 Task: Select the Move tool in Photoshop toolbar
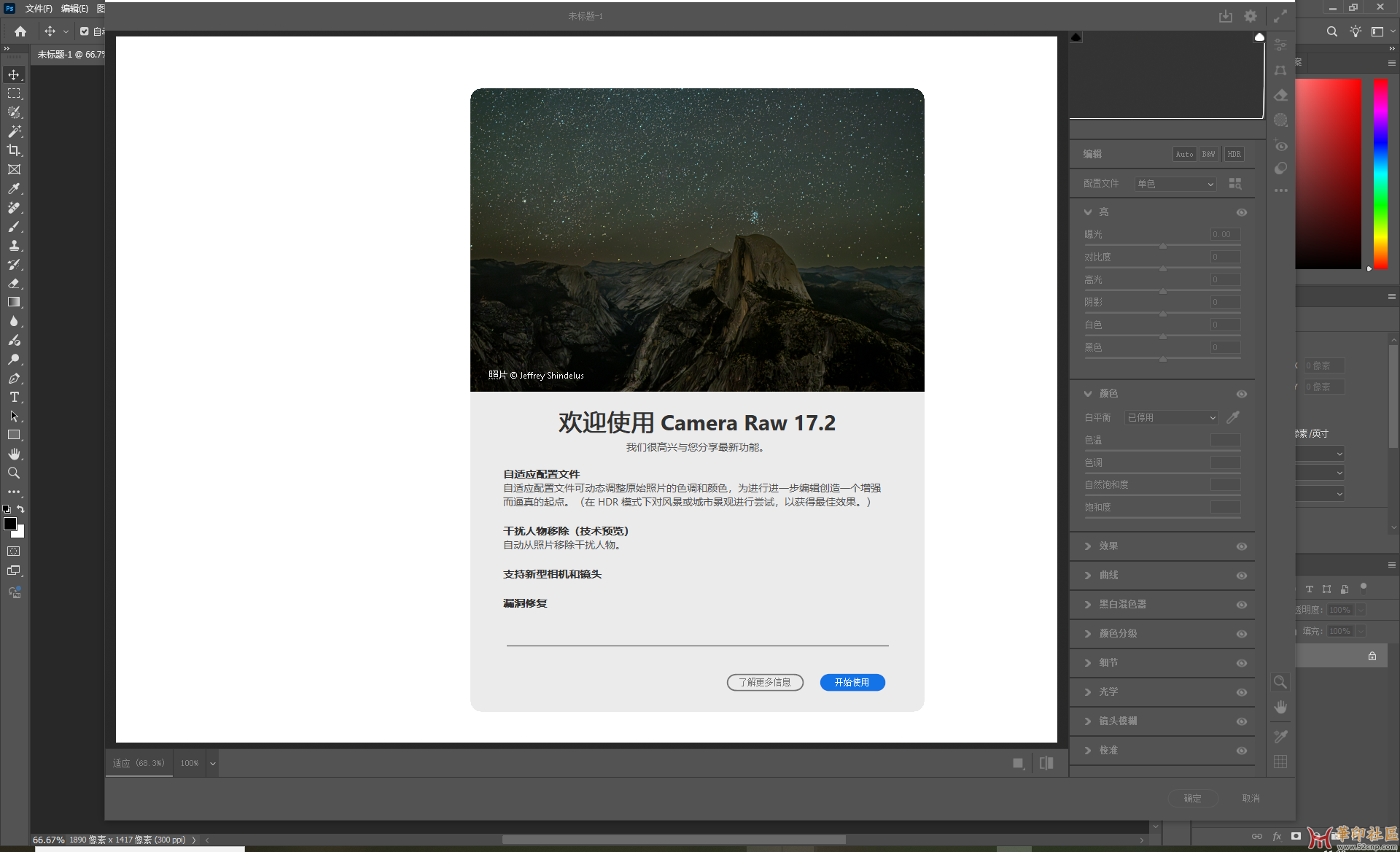click(x=14, y=74)
